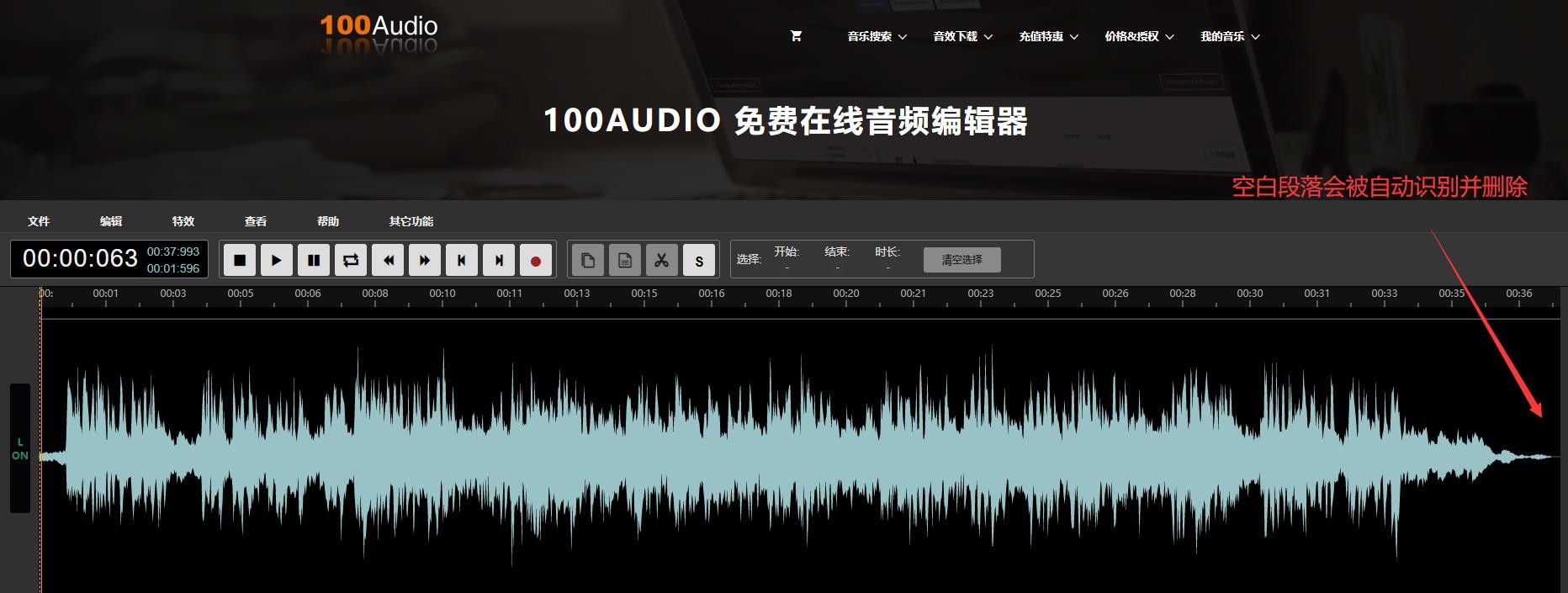Expand the 音乐搜索 dropdown
This screenshot has width=1568, height=593.
[877, 36]
